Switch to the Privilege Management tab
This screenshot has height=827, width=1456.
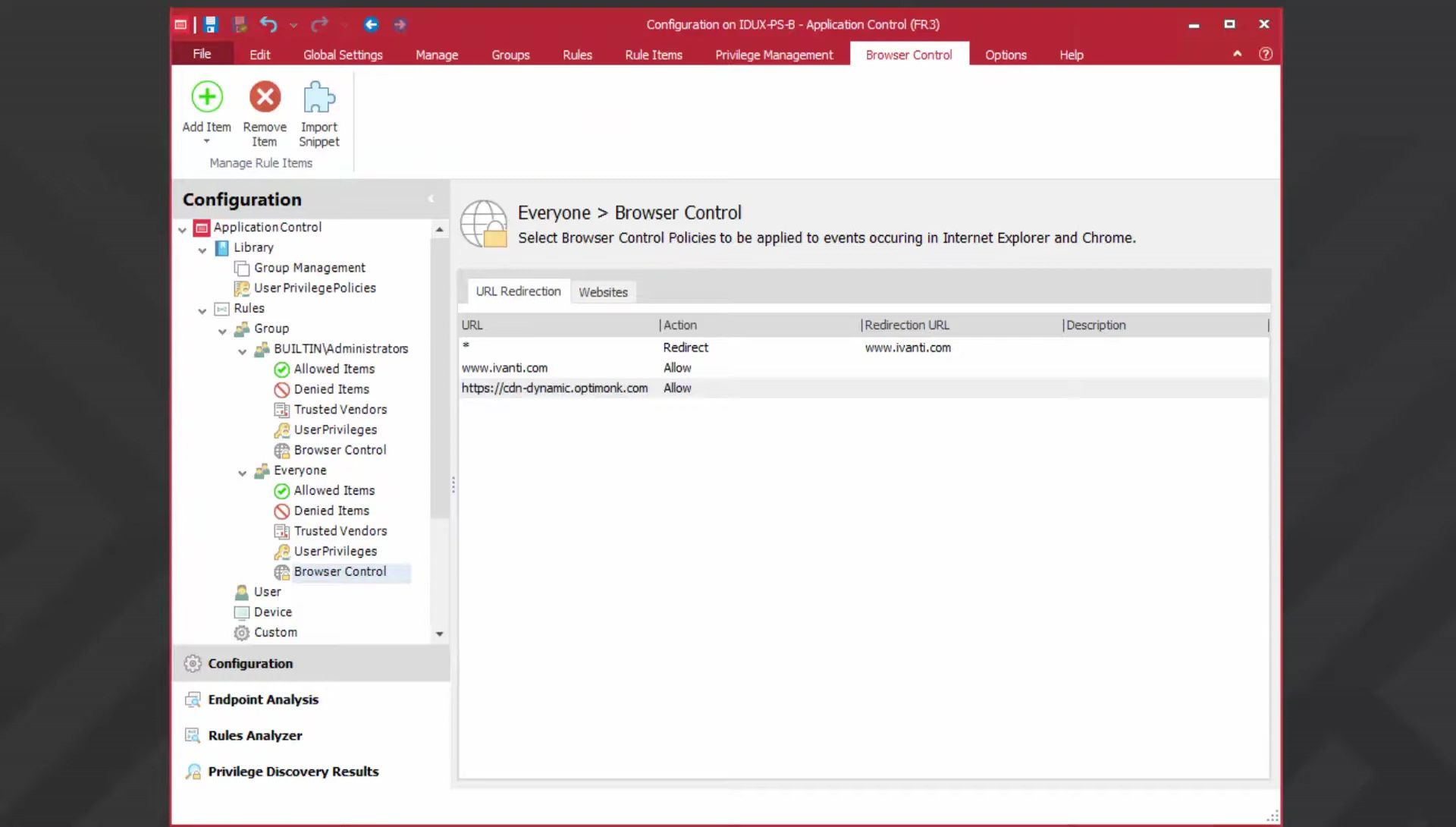pyautogui.click(x=773, y=55)
